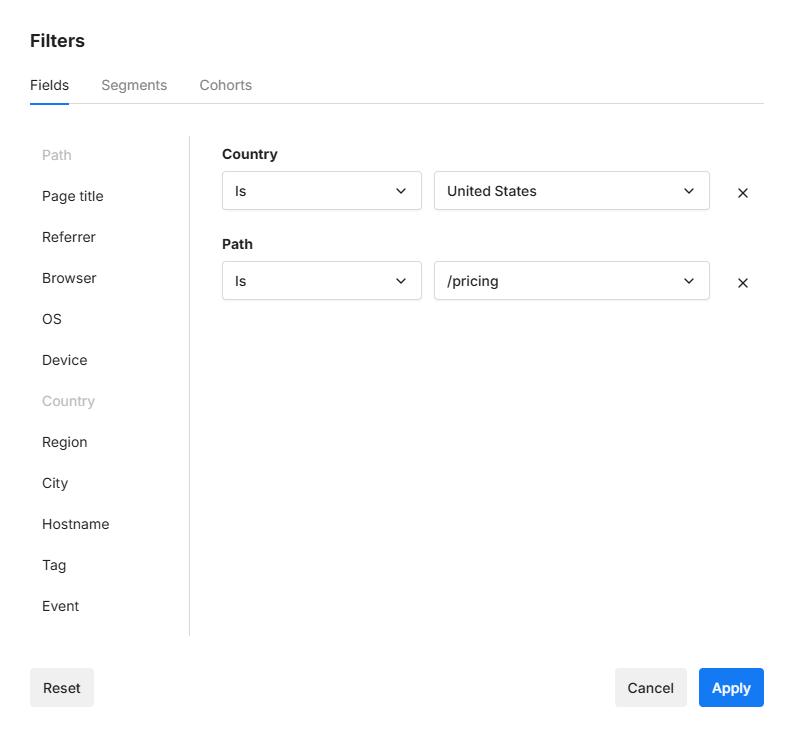Remove the Country filter row

(x=742, y=193)
